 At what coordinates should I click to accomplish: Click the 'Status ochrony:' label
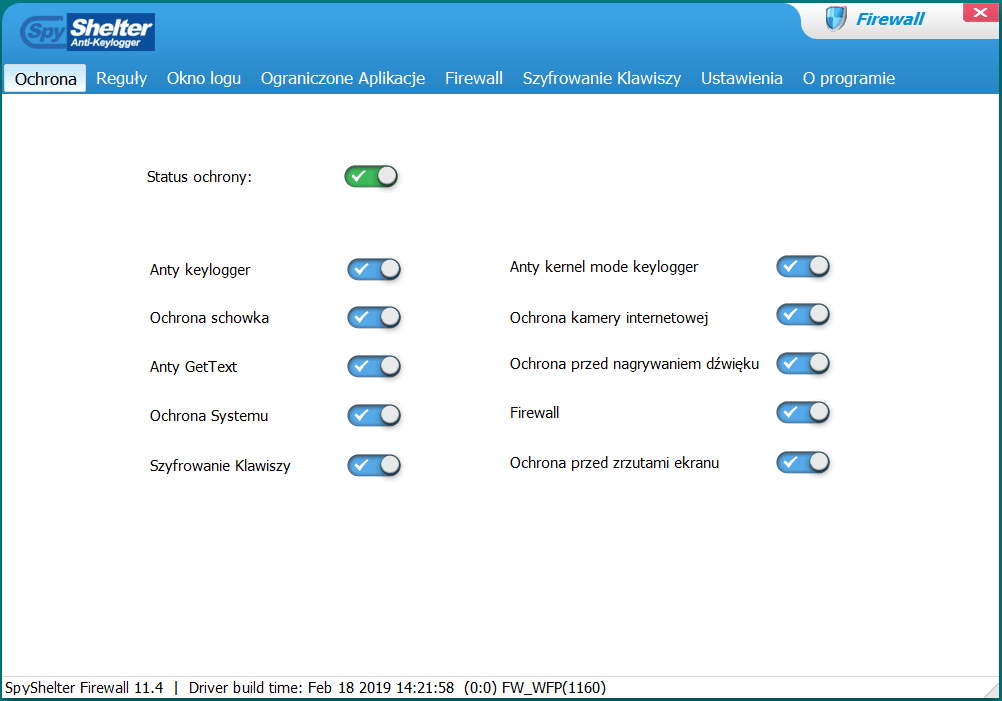[x=199, y=177]
